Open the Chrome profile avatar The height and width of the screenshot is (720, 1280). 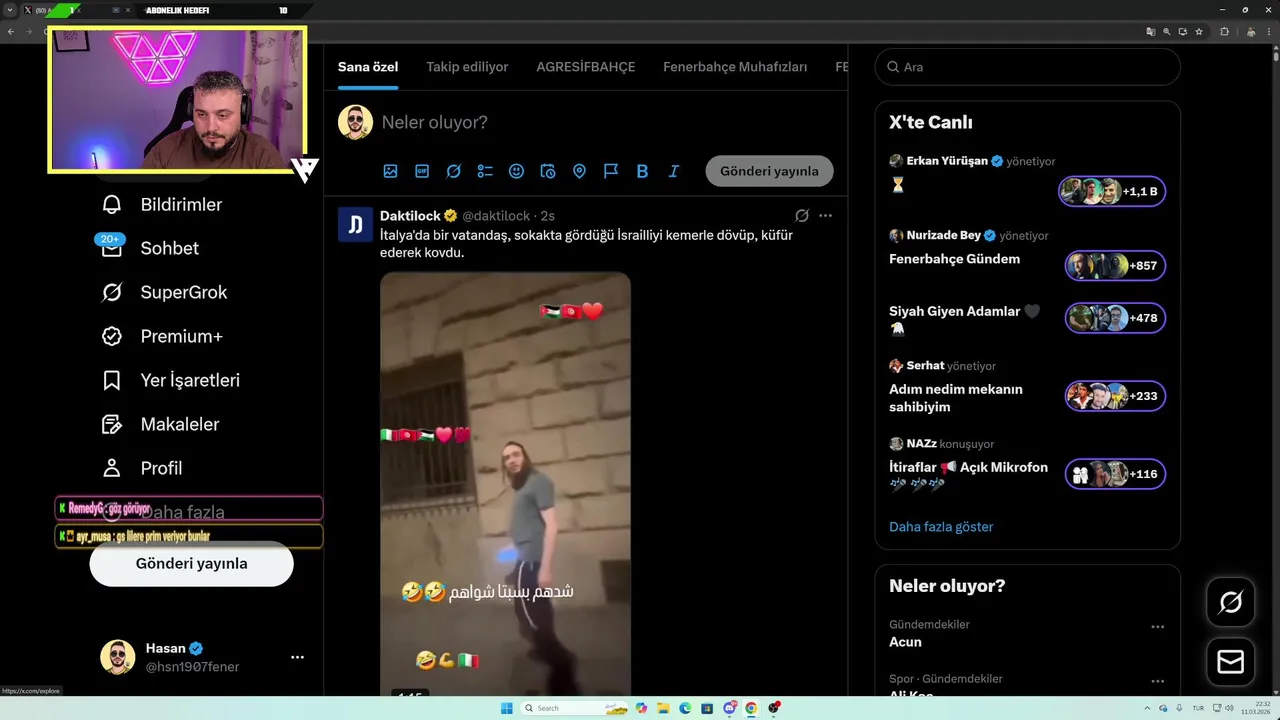click(x=1251, y=32)
